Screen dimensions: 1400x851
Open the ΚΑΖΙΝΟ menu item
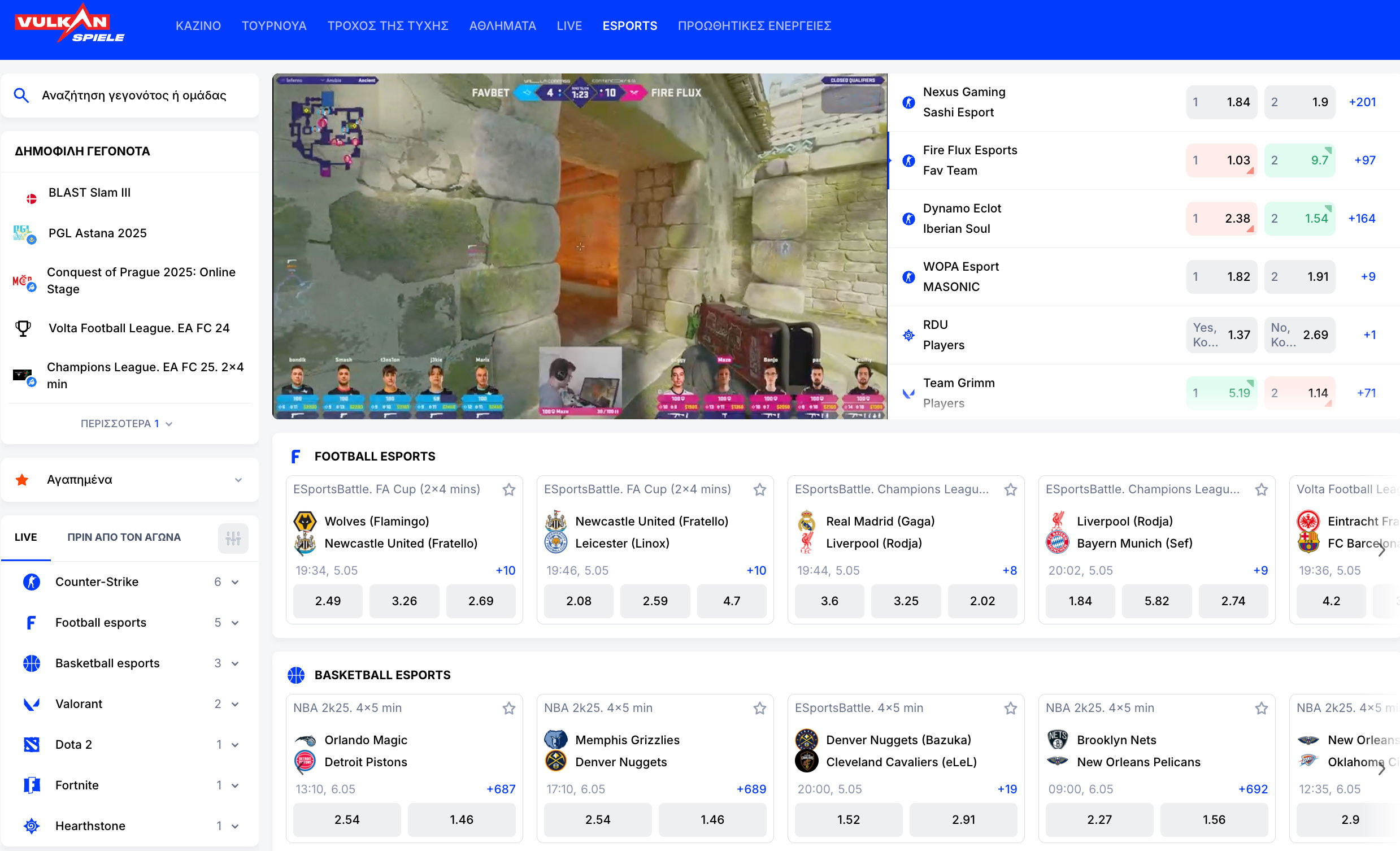point(198,25)
